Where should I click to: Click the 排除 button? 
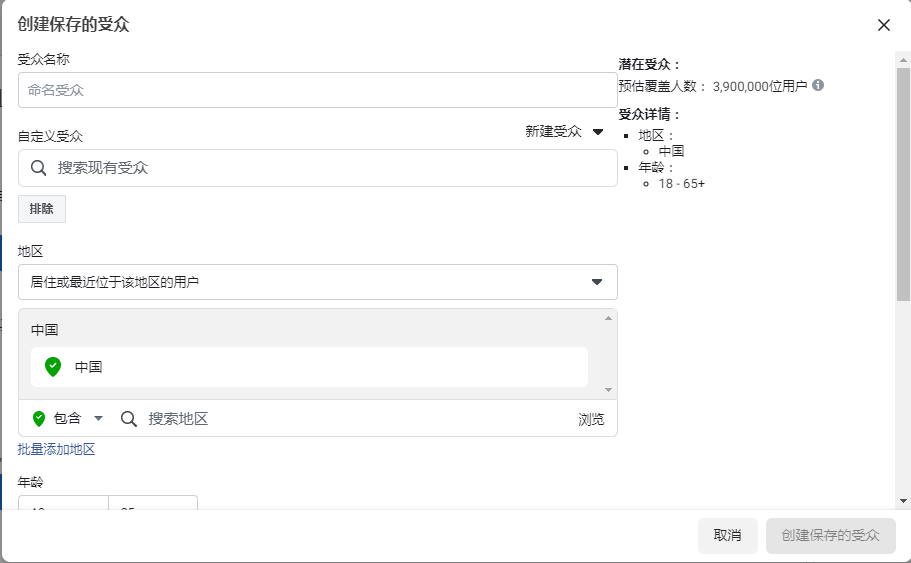pos(42,209)
